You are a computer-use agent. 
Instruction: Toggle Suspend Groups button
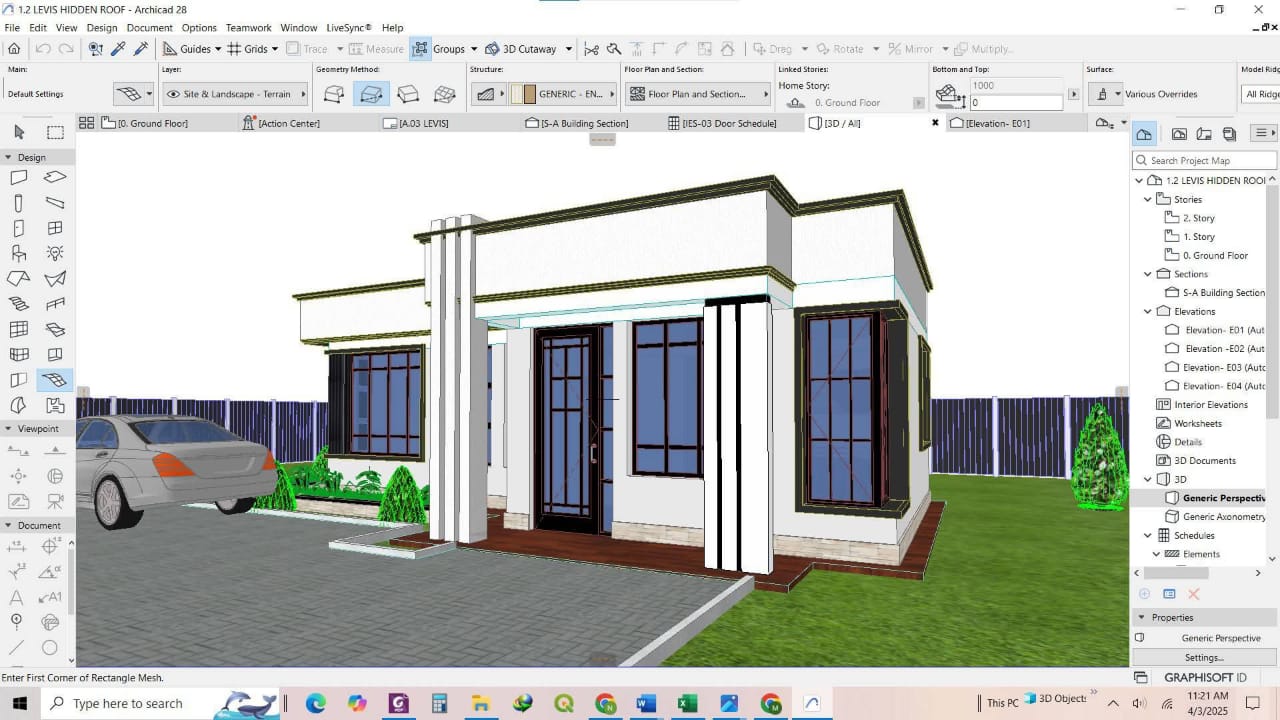click(x=421, y=49)
